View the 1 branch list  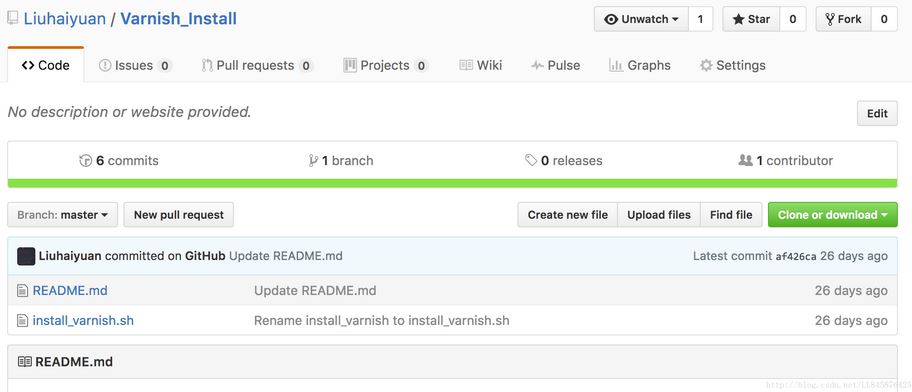coord(341,161)
